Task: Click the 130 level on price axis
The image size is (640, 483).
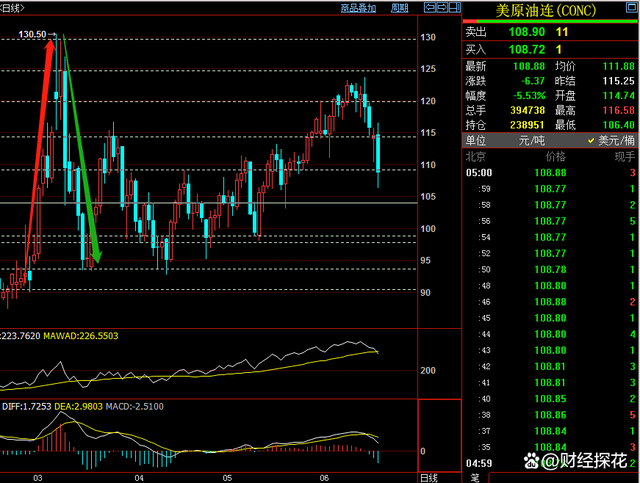Action: tap(428, 37)
